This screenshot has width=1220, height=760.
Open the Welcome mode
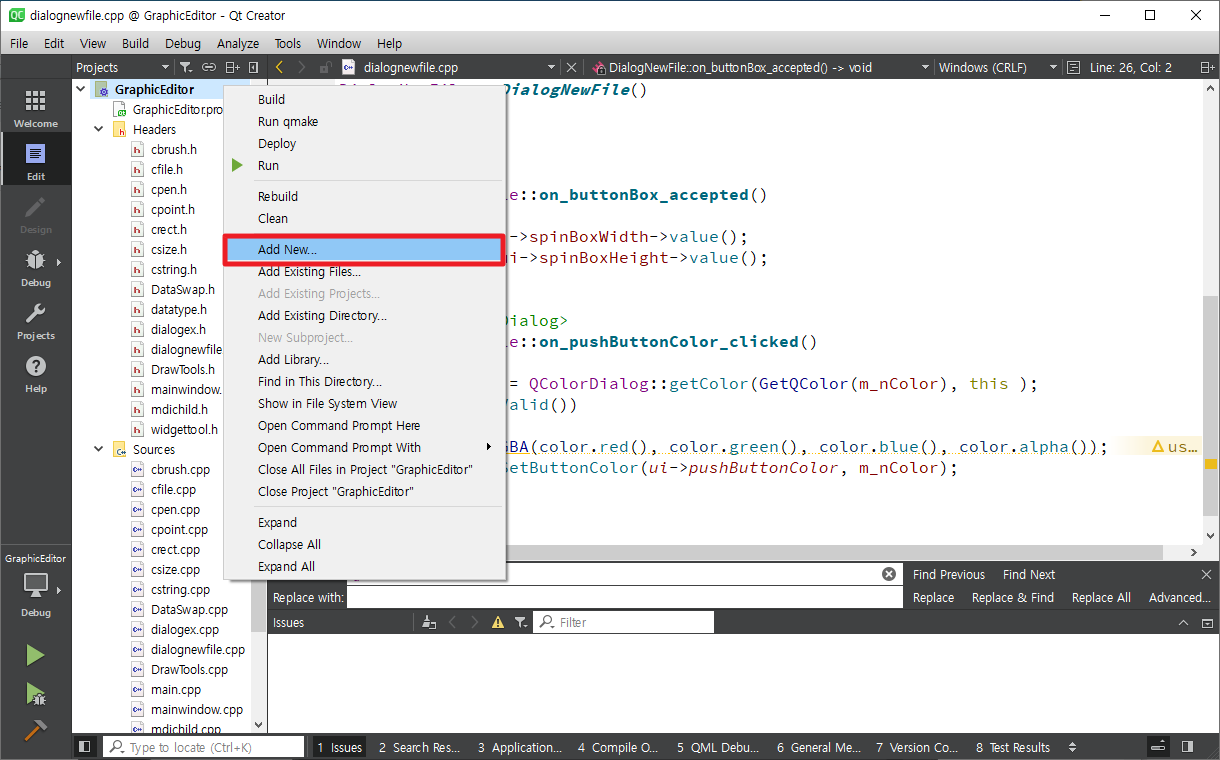[35, 107]
